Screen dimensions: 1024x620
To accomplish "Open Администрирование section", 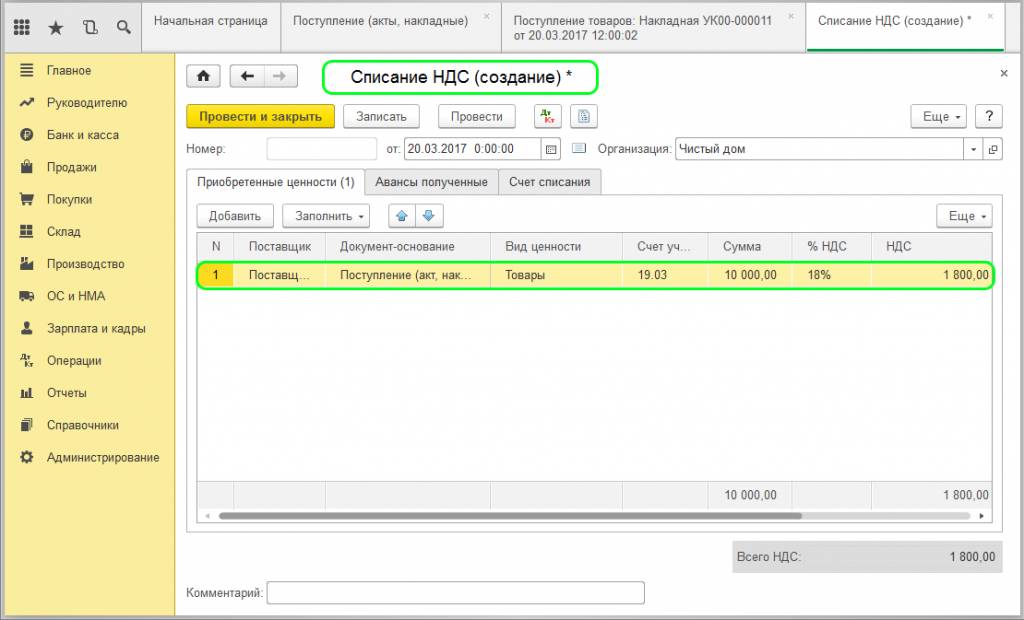I will (x=103, y=457).
